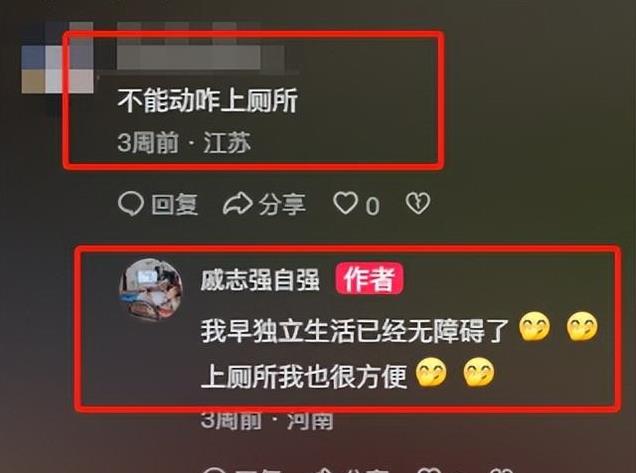The width and height of the screenshot is (636, 473).
Task: Tap the speech bubble reply icon
Action: click(x=131, y=203)
